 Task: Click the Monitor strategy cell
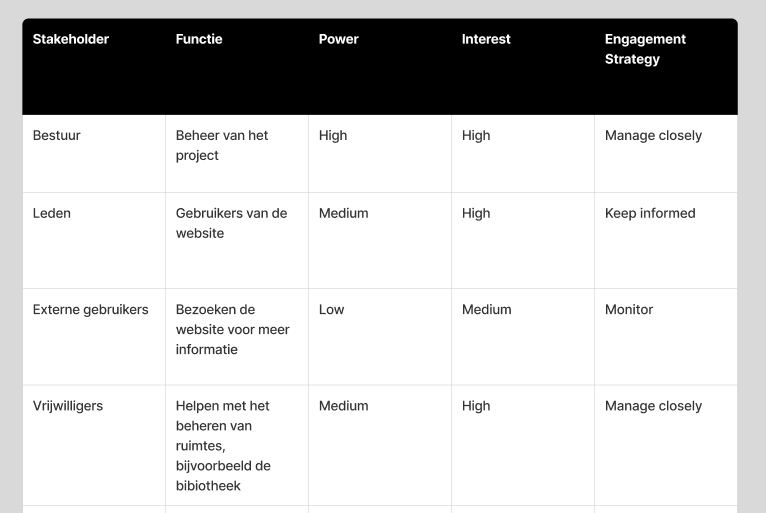[629, 310]
